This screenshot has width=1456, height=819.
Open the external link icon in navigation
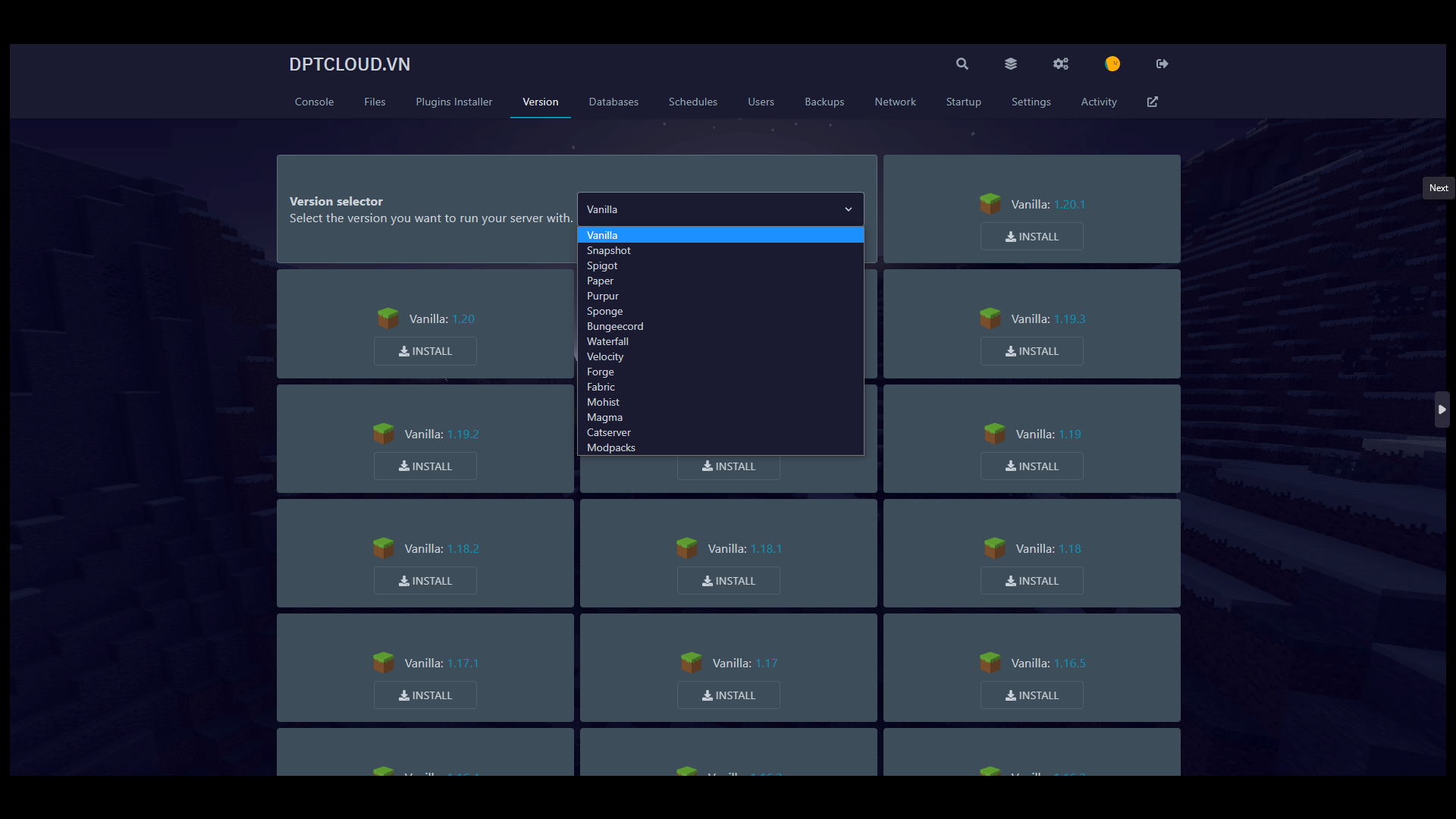click(1152, 102)
